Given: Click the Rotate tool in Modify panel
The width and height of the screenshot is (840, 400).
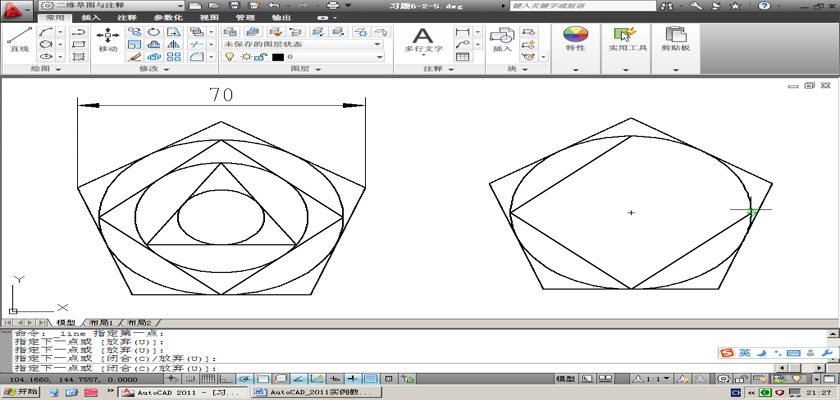Looking at the screenshot, I should [154, 32].
